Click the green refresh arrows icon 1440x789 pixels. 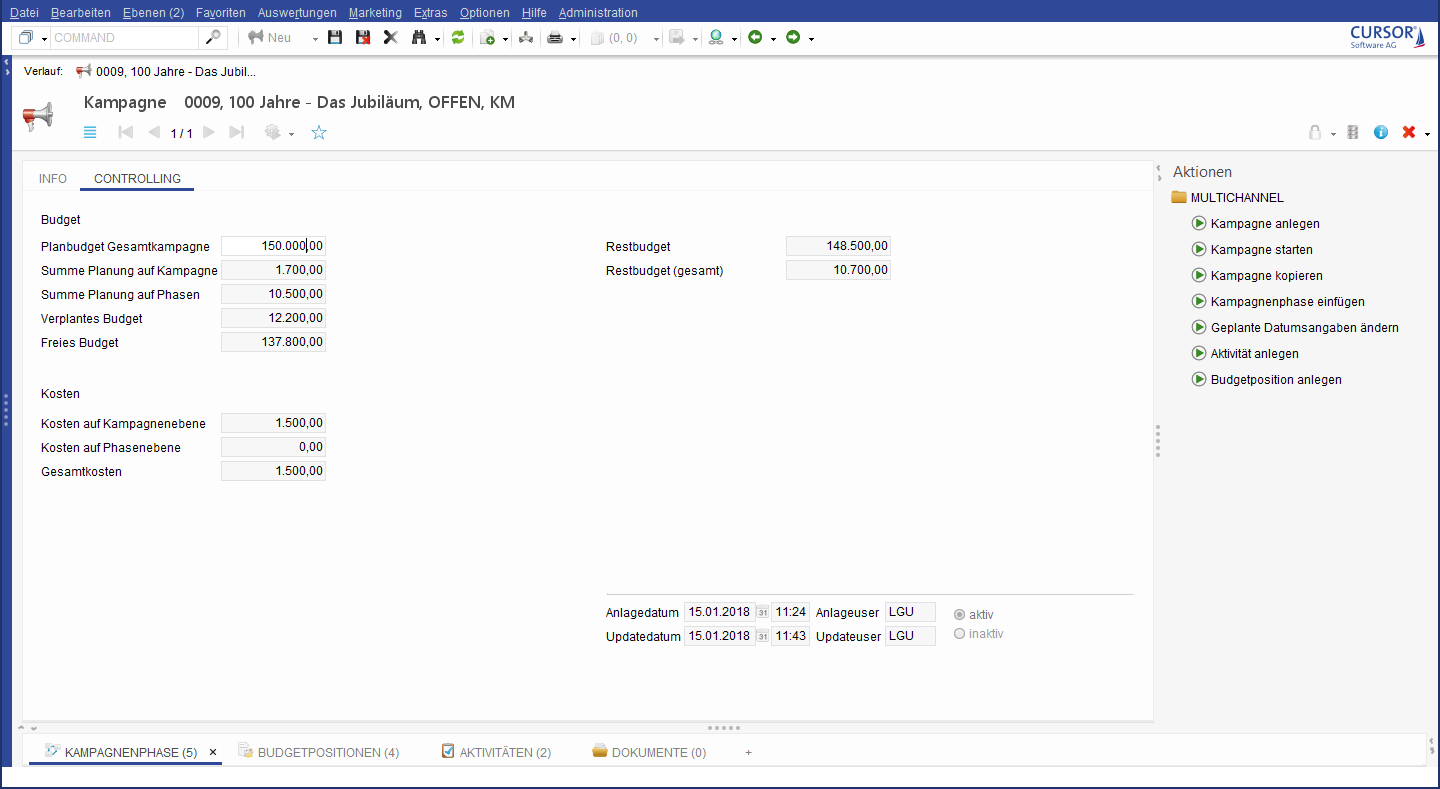click(x=458, y=38)
